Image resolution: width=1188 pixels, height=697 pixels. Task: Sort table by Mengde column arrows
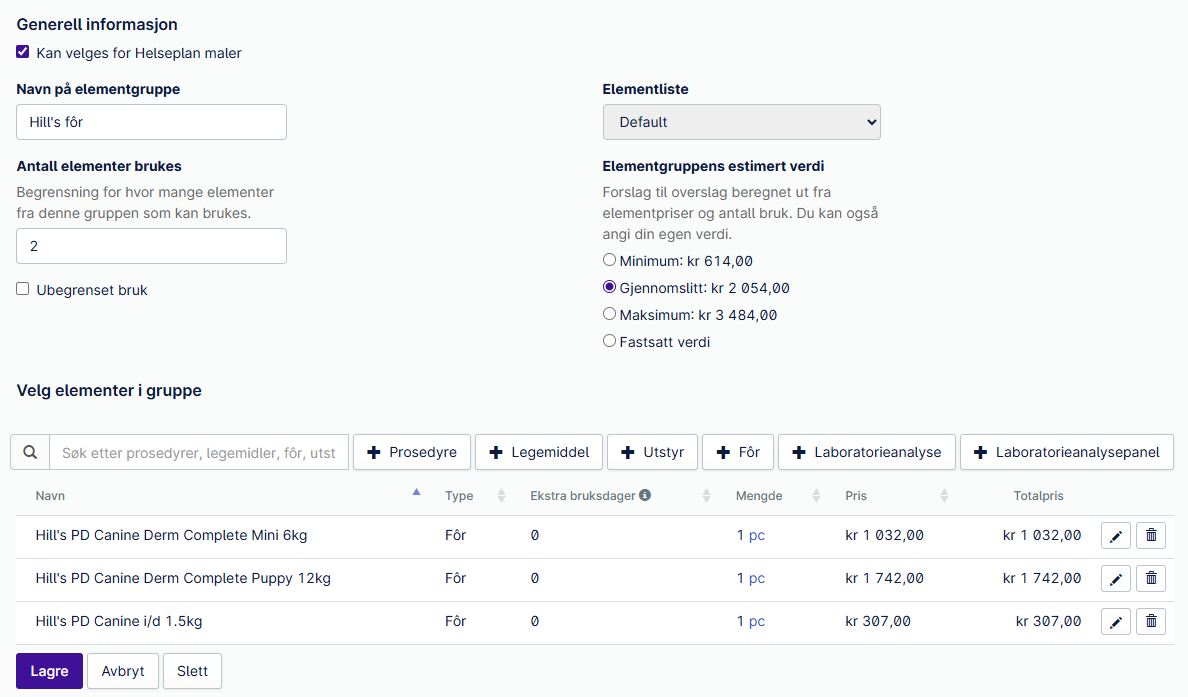[816, 495]
